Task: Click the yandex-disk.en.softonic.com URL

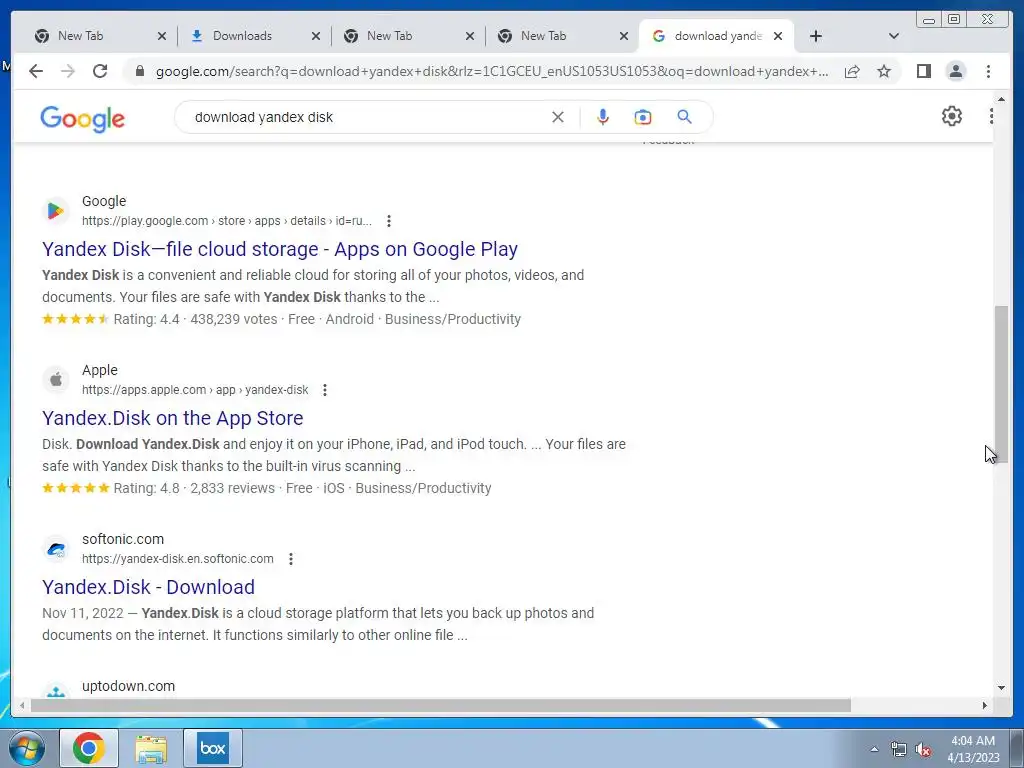Action: pyautogui.click(x=178, y=559)
